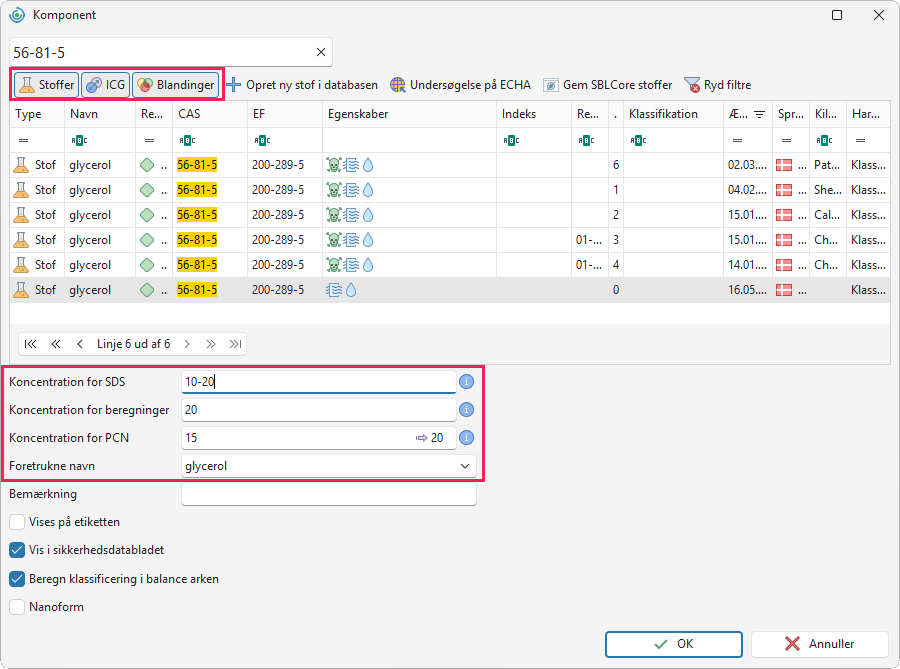Click the Indeks column header
The image size is (900, 669).
(x=534, y=114)
